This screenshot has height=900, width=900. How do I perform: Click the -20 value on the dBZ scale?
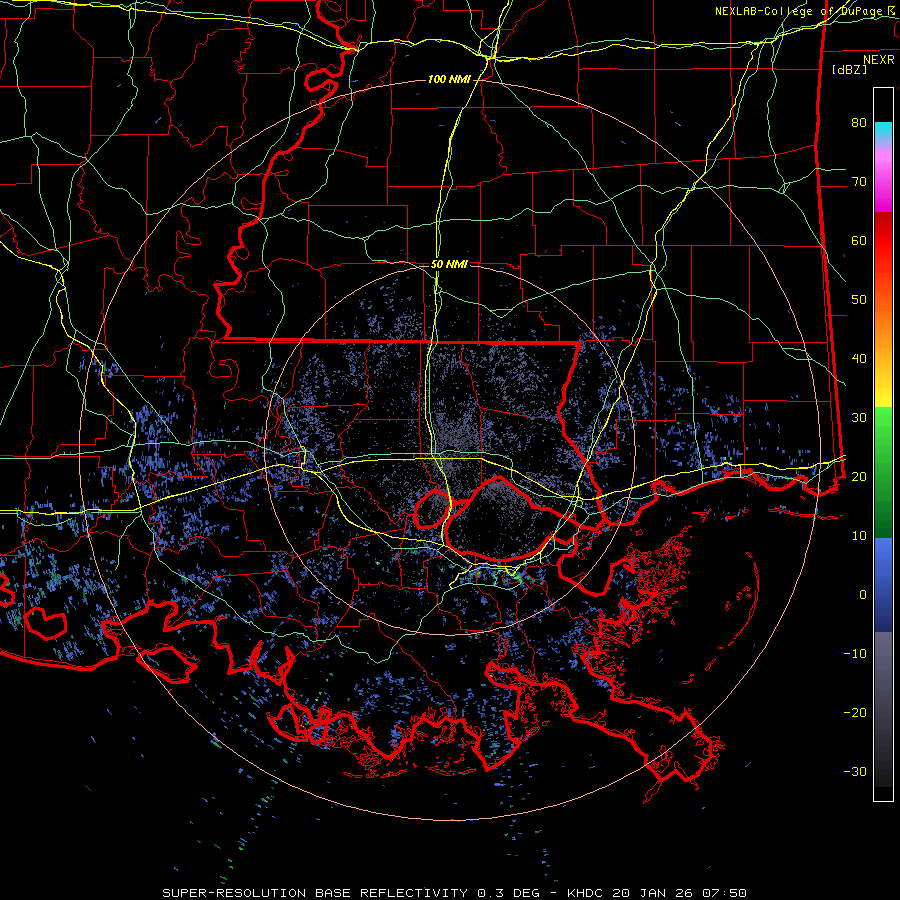[855, 712]
